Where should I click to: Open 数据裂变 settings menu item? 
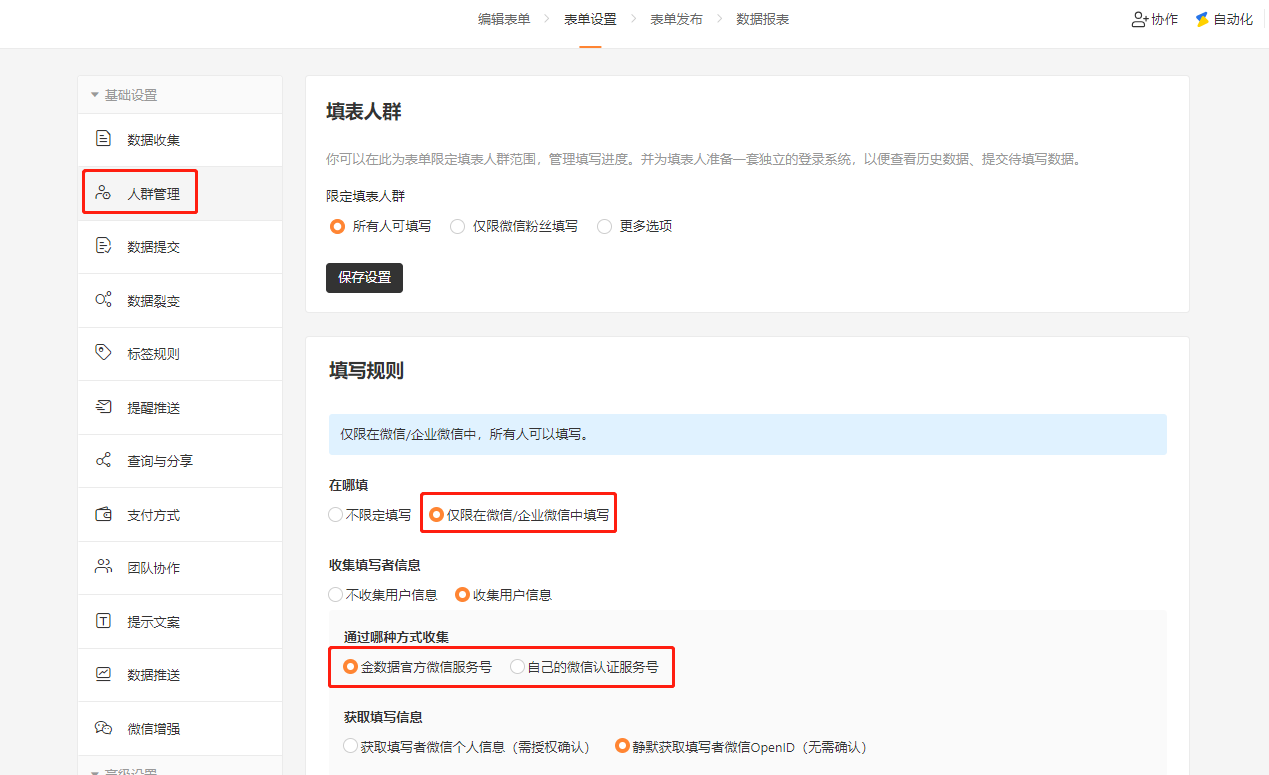[180, 300]
